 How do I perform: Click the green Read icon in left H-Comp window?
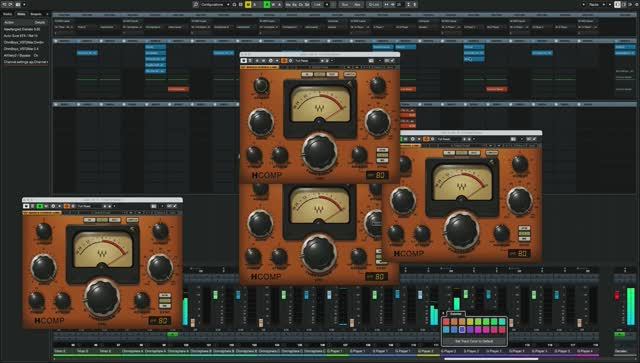(x=40, y=206)
